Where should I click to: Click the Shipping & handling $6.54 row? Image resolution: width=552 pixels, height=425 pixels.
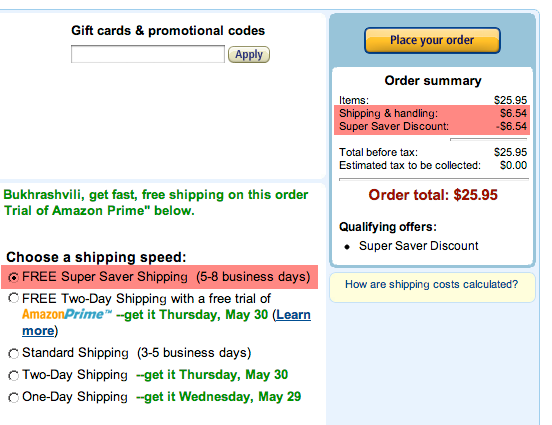[x=433, y=113]
